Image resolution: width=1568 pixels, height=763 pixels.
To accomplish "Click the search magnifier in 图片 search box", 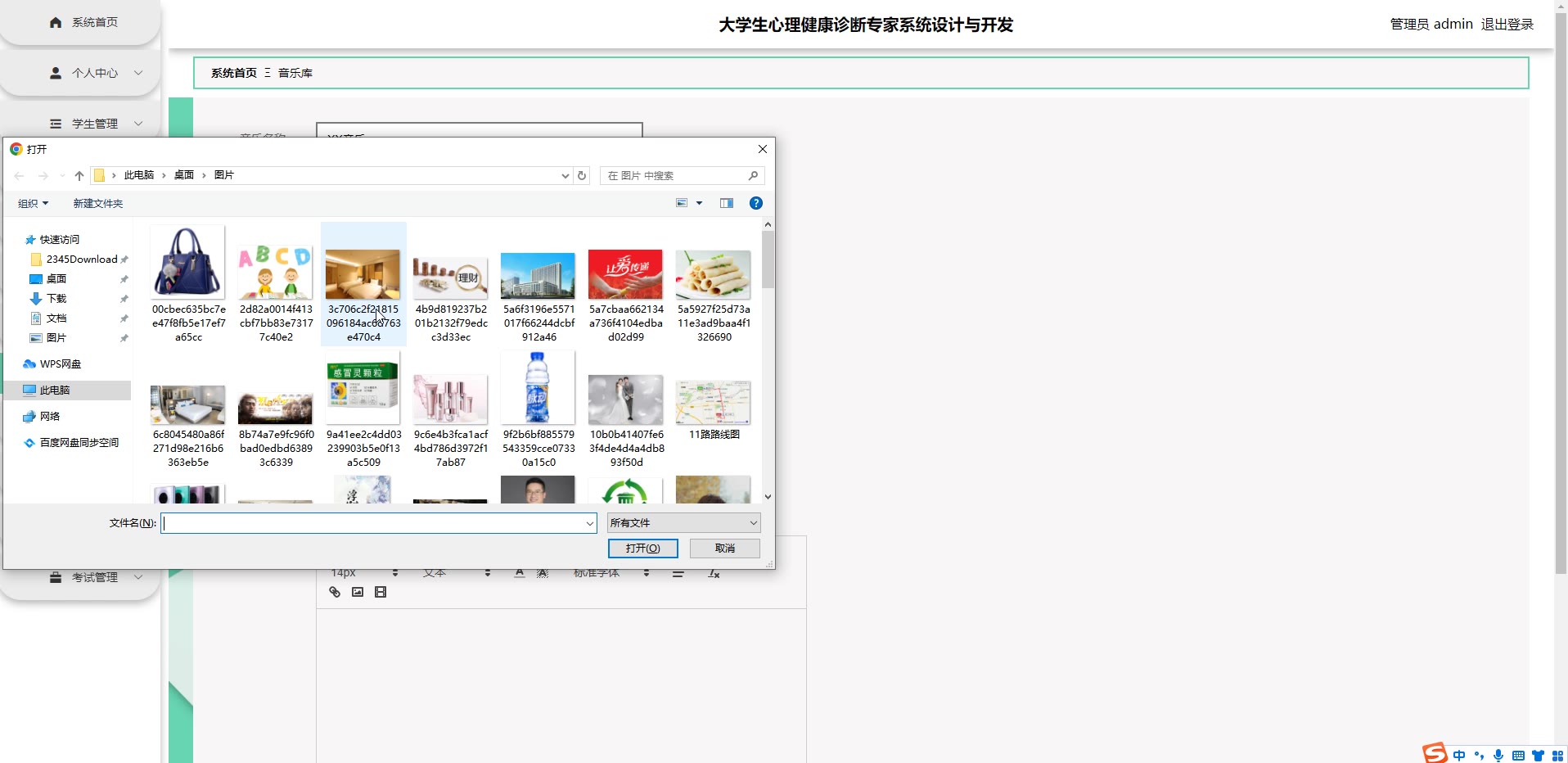I will tap(753, 175).
